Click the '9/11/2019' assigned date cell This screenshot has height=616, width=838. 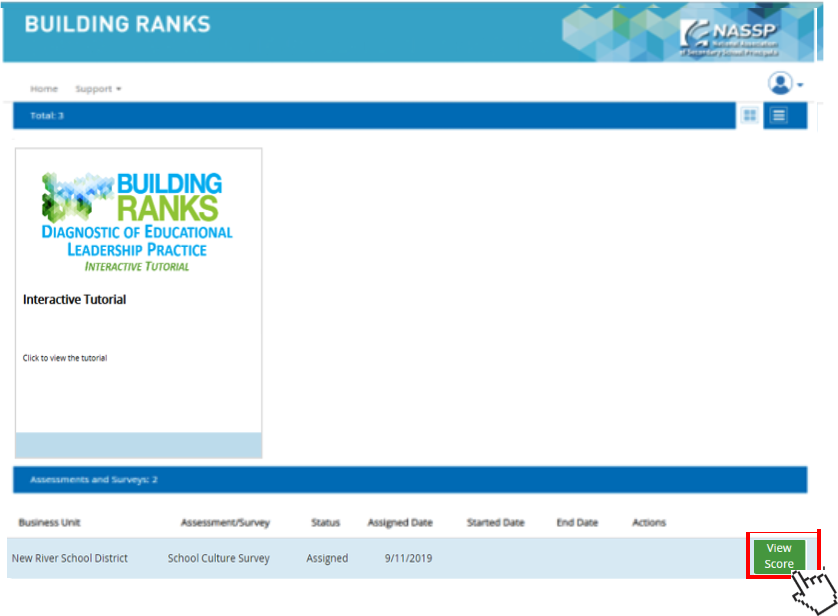pyautogui.click(x=408, y=558)
